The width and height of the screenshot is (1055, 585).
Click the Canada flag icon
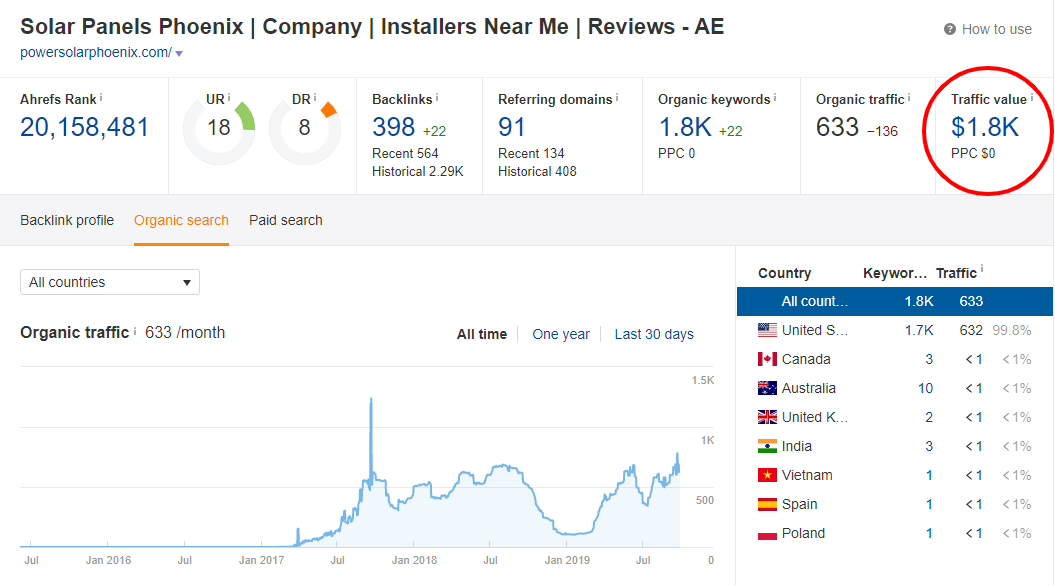point(767,359)
